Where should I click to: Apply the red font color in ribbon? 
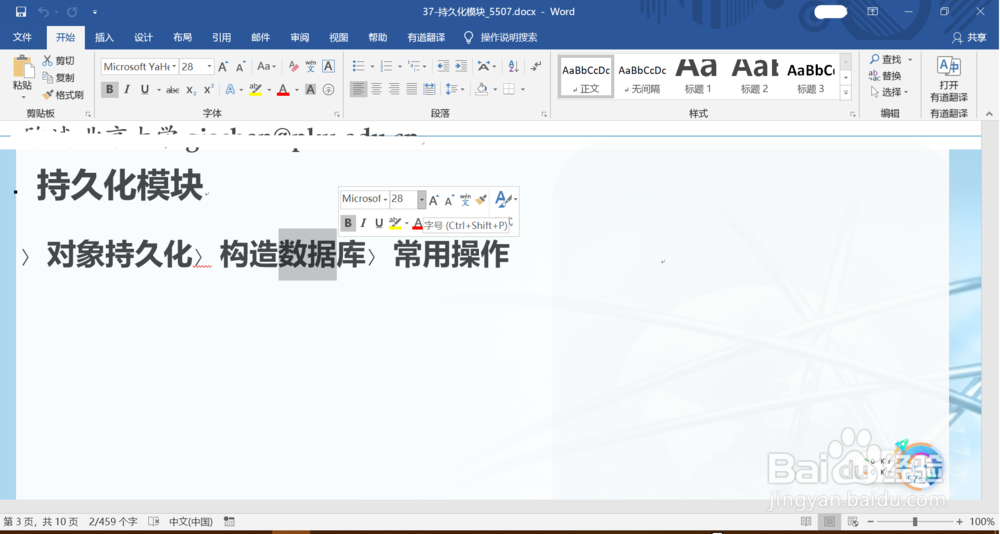[283, 90]
